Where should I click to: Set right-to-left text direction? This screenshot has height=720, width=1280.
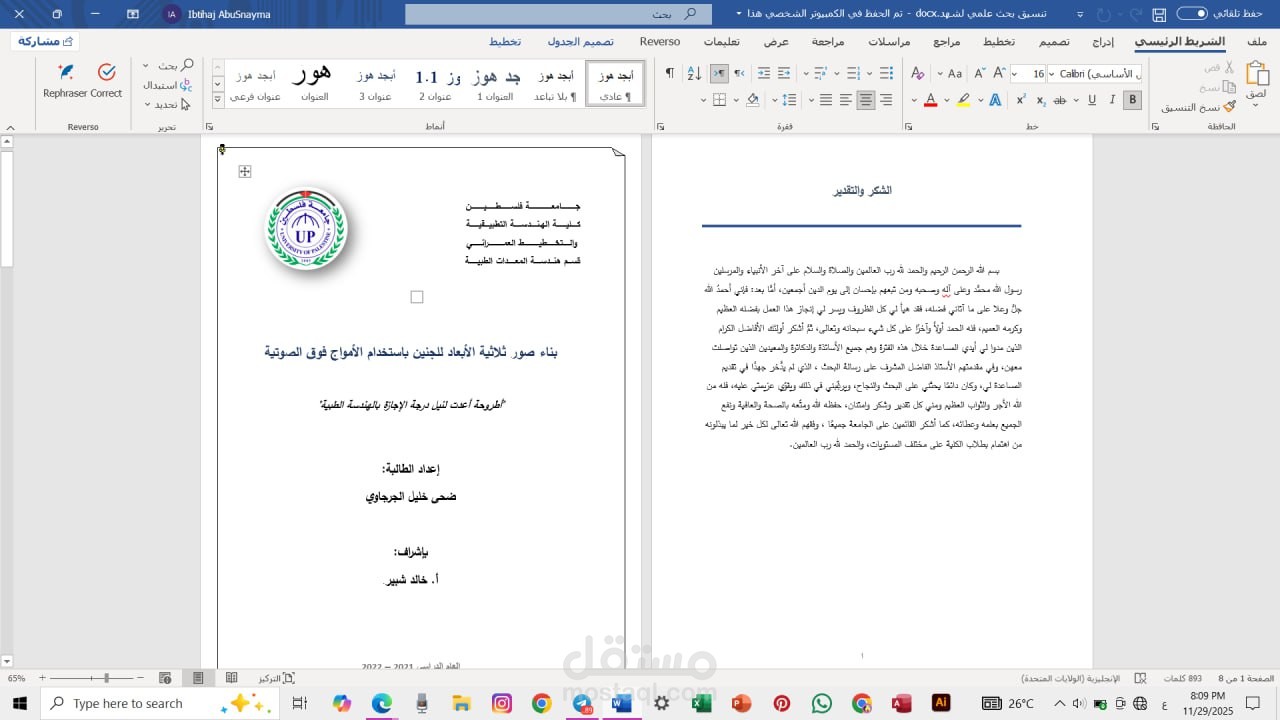[719, 74]
